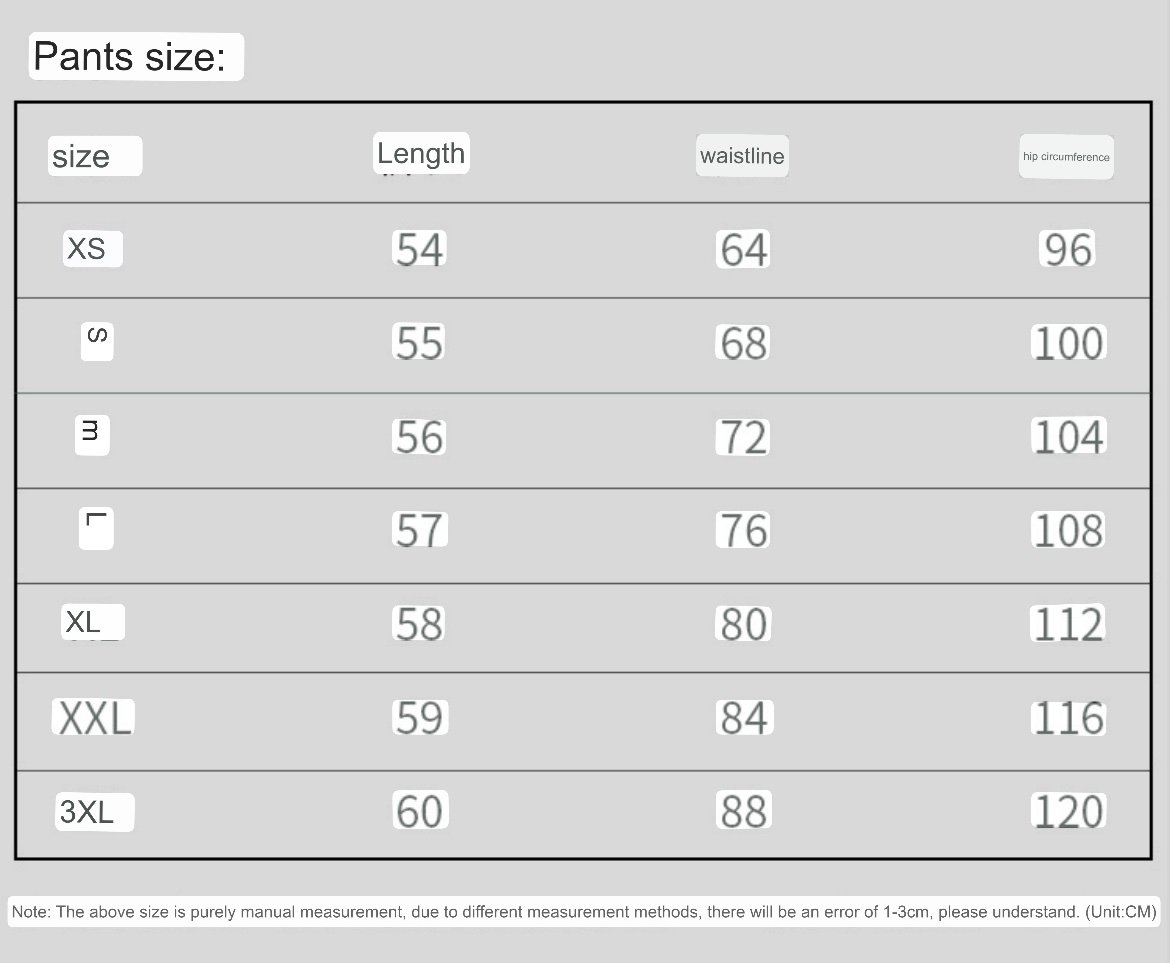
Task: Click the hip circumference value 104
Action: (1069, 436)
